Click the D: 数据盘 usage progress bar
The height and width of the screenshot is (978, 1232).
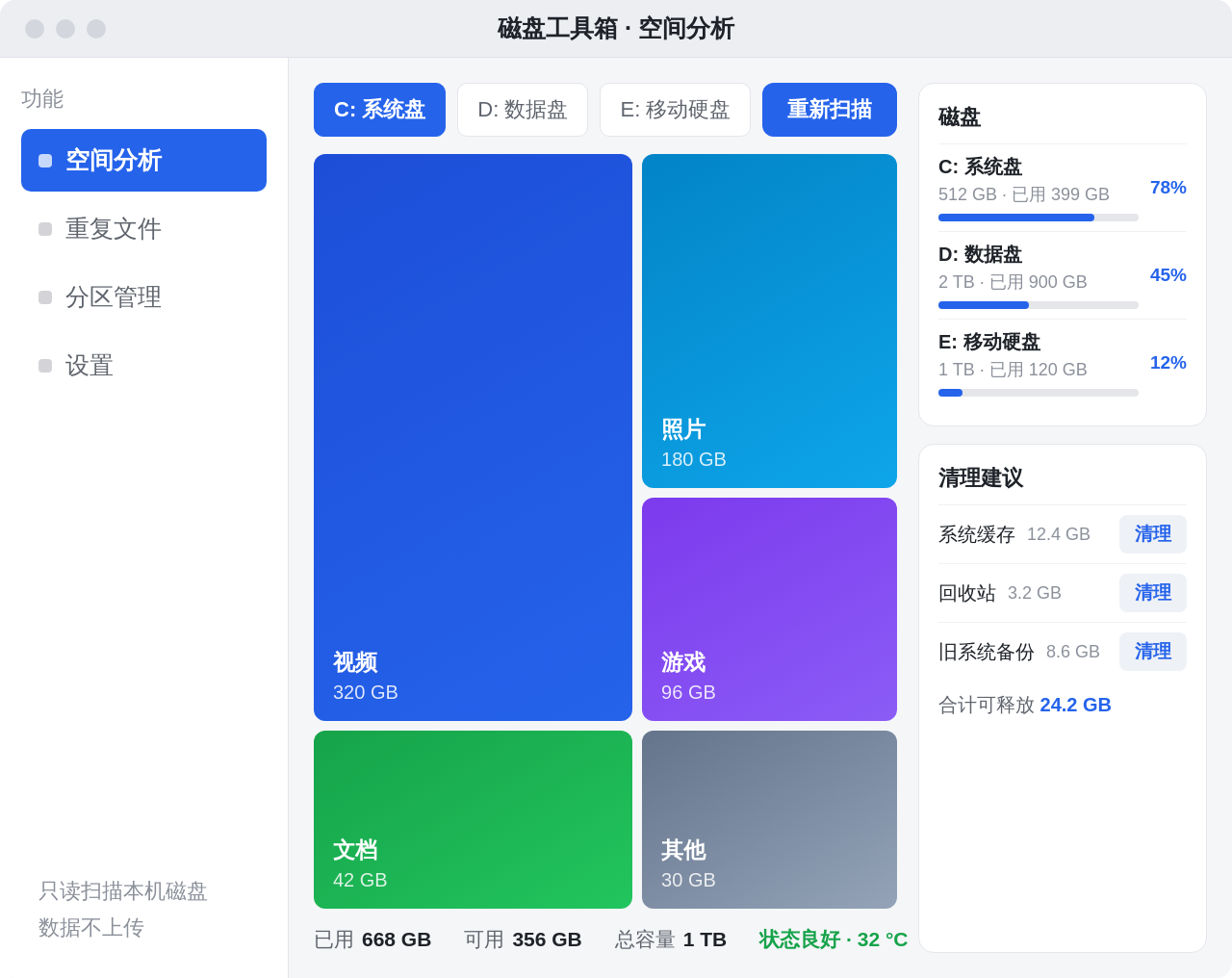1039,305
